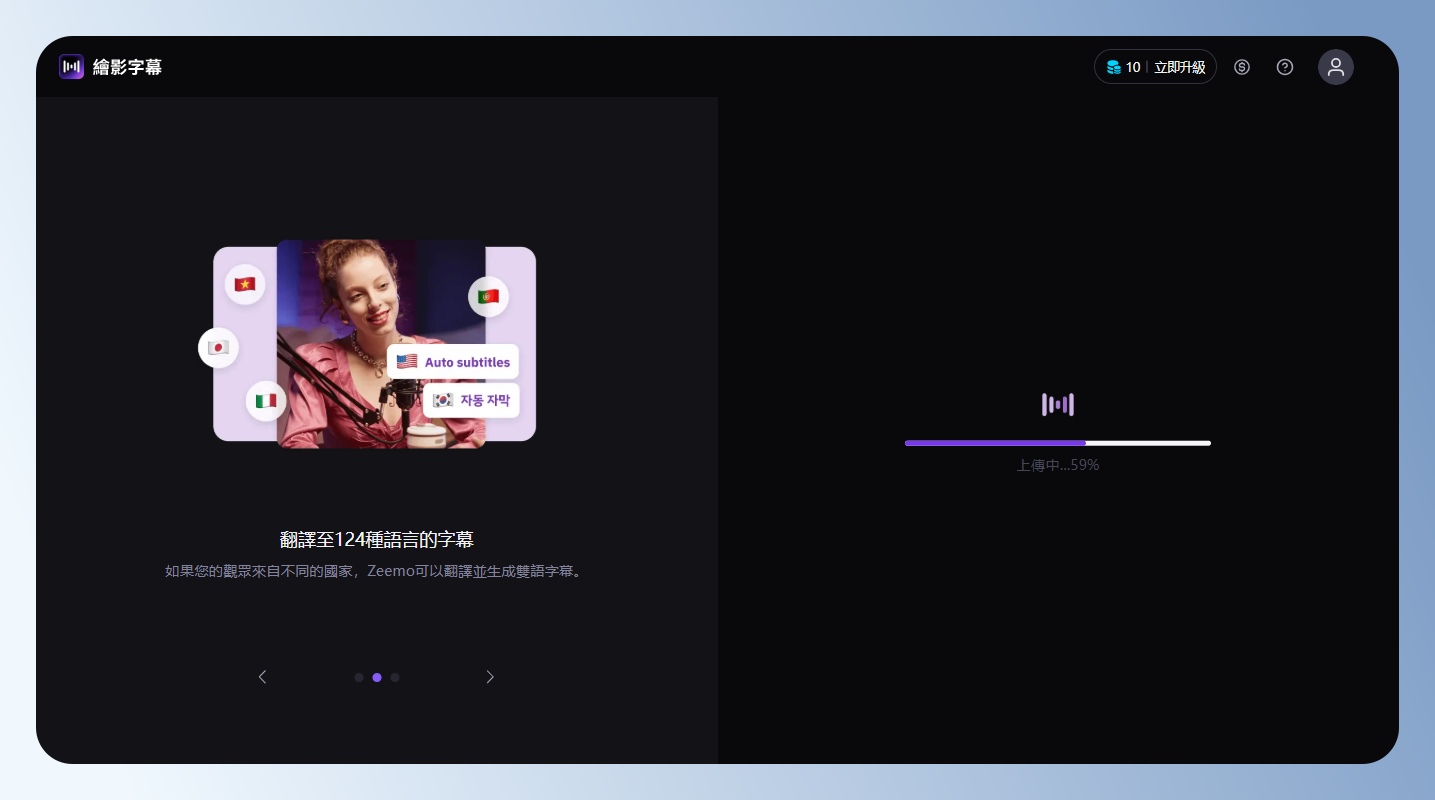
Task: Click the Japan flag icon
Action: pyautogui.click(x=218, y=348)
